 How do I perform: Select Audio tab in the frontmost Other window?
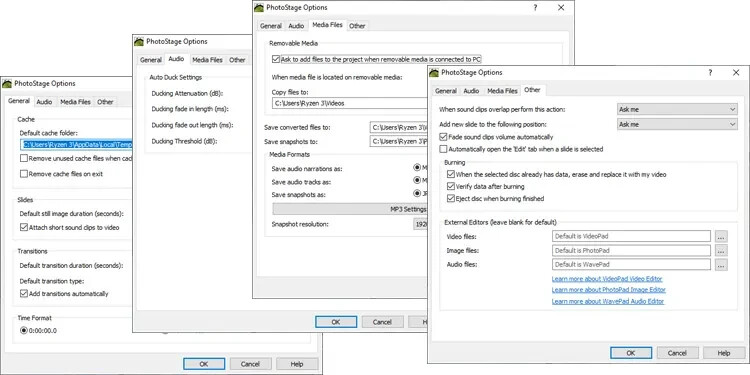coord(471,91)
